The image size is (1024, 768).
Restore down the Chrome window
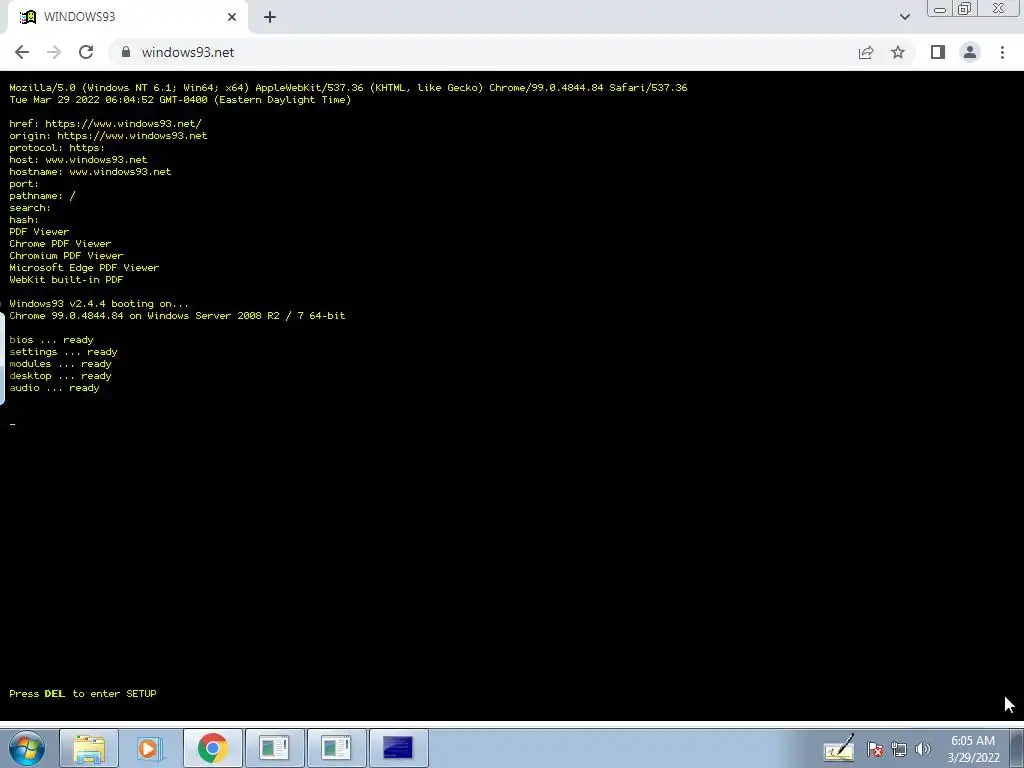click(965, 8)
